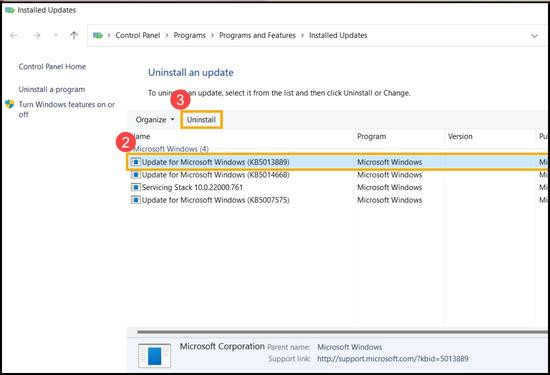This screenshot has width=550, height=375.
Task: Open Turn Windows features on or off
Action: (x=67, y=109)
